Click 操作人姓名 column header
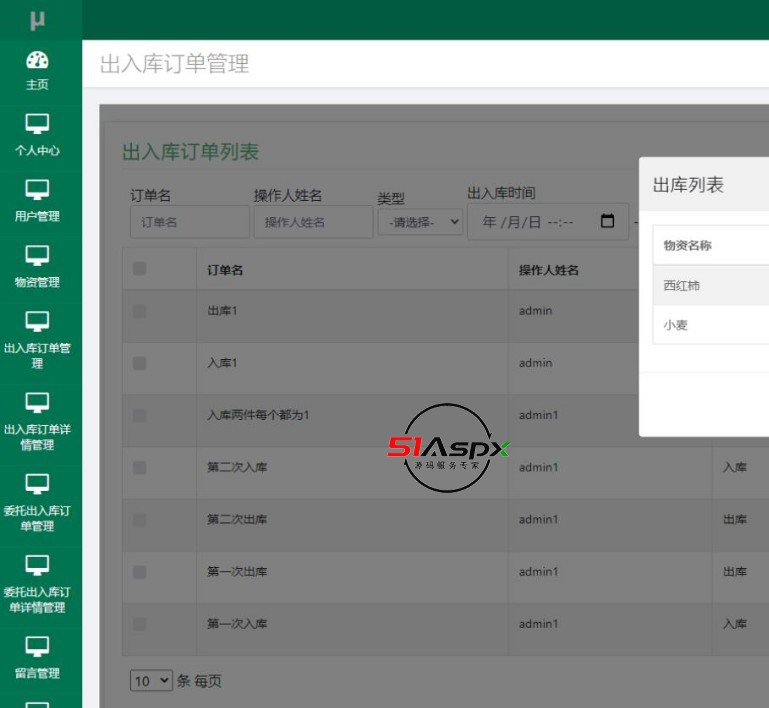Viewport: 769px width, 708px height. 549,270
